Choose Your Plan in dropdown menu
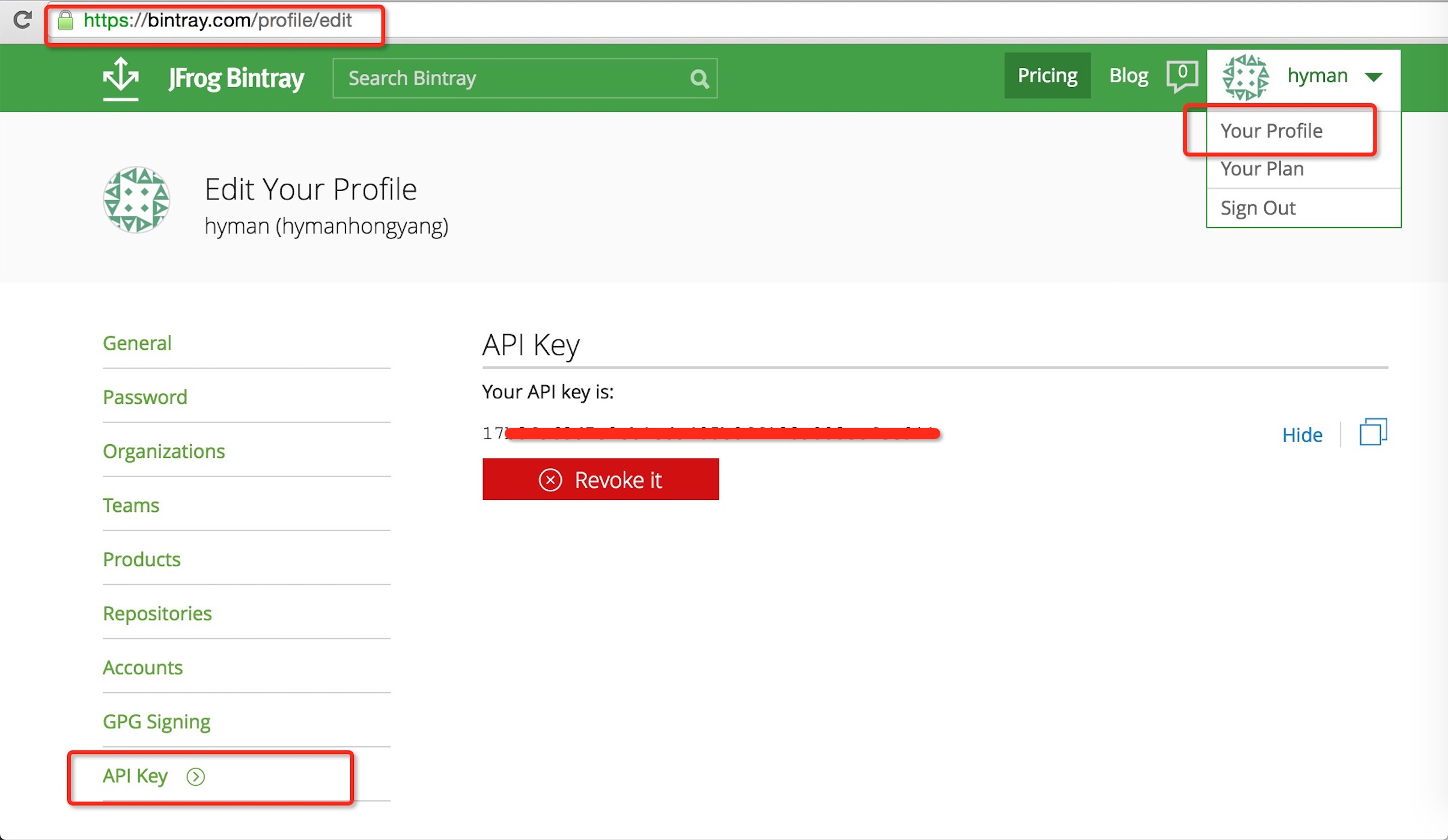This screenshot has width=1448, height=840. [x=1262, y=169]
